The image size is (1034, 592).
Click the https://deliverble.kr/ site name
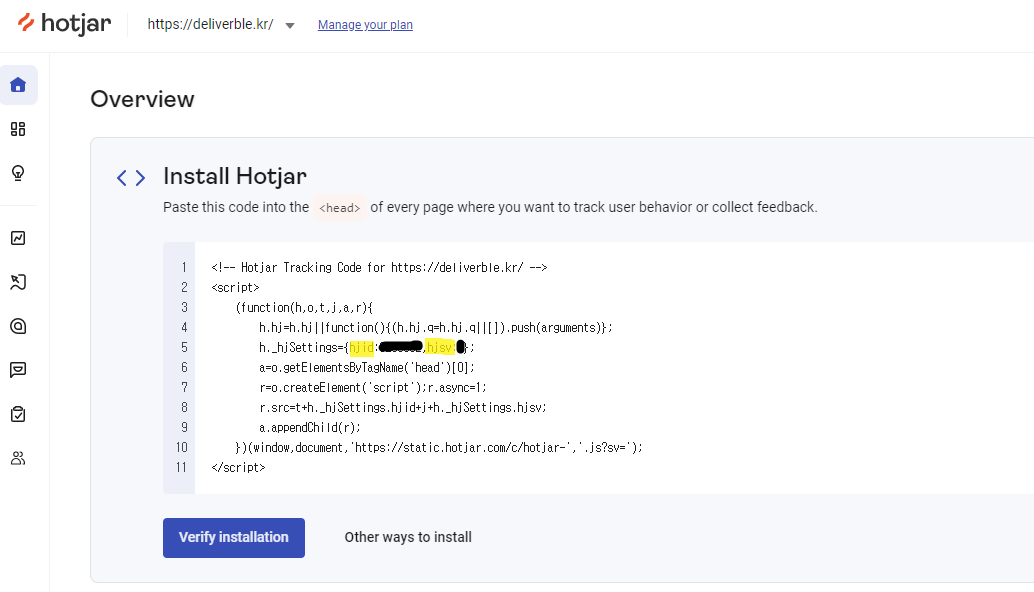point(210,24)
